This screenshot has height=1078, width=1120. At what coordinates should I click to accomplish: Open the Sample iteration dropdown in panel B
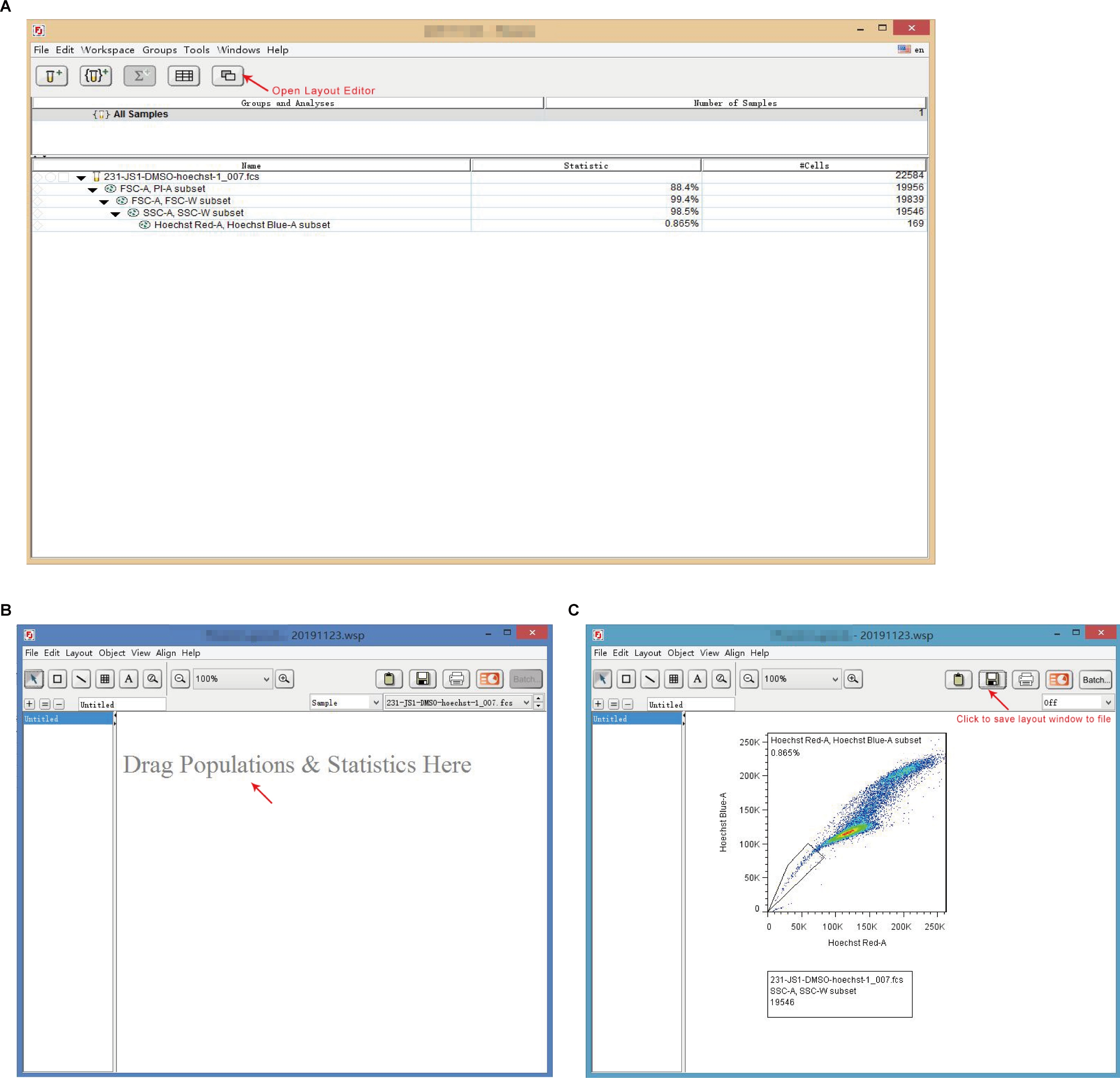[x=376, y=702]
